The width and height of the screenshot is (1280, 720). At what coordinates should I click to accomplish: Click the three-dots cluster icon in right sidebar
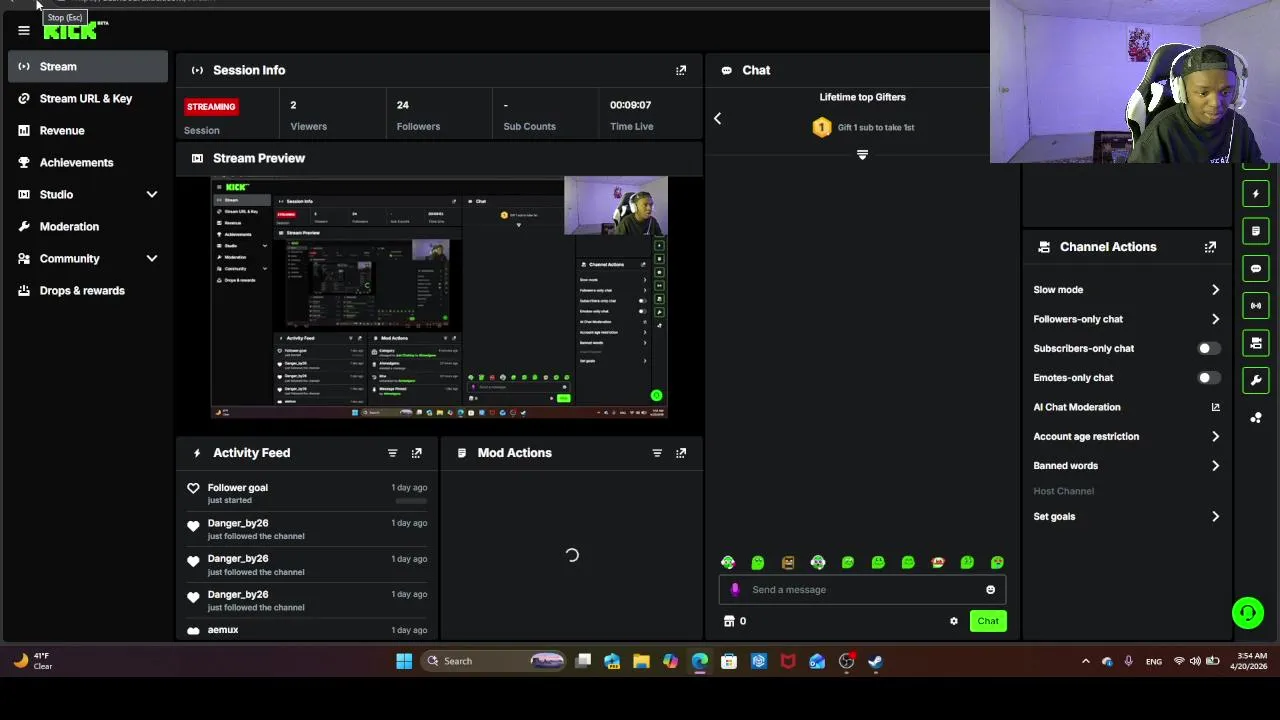[1256, 418]
